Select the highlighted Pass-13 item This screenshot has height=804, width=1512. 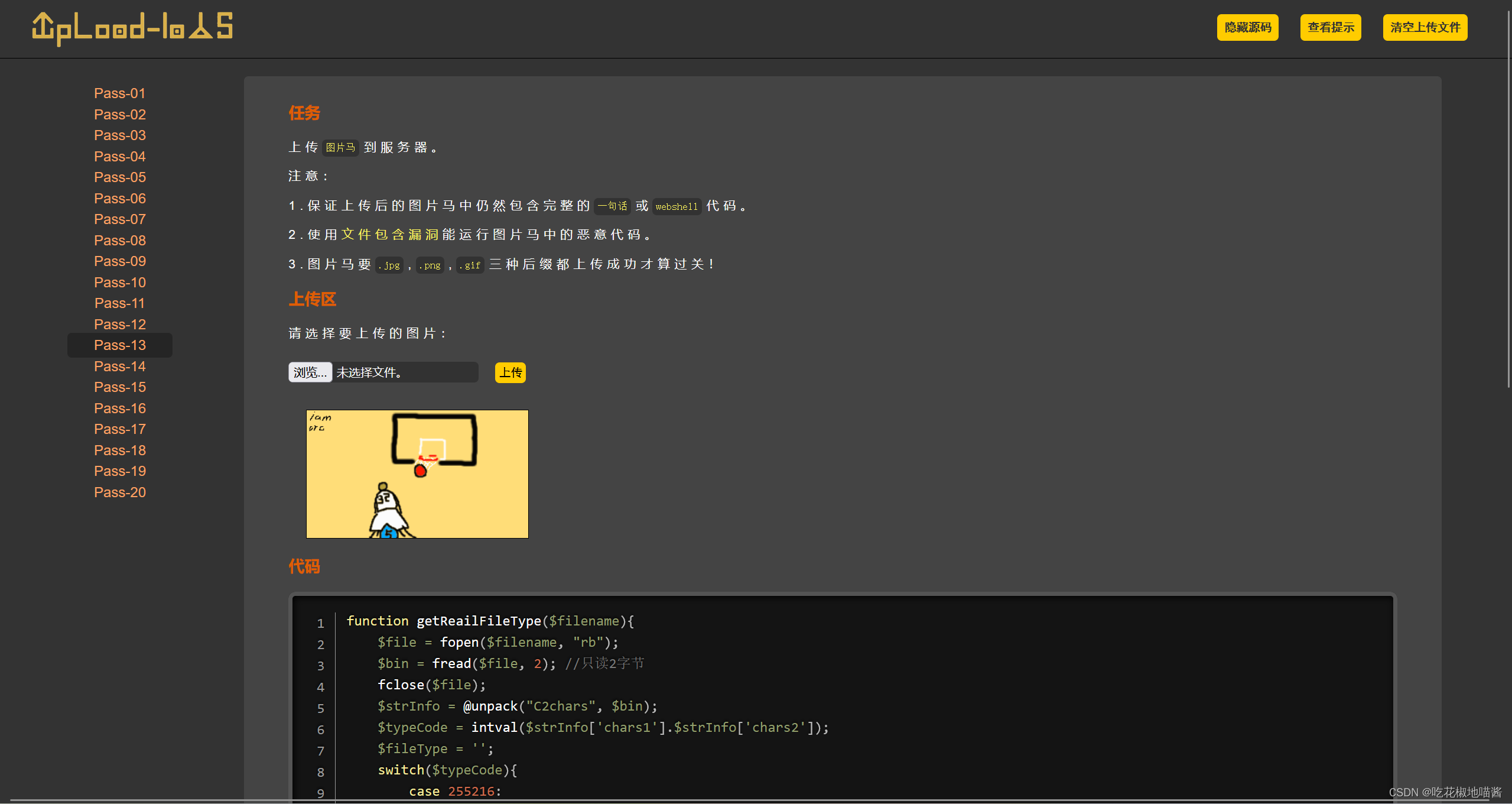click(x=119, y=345)
